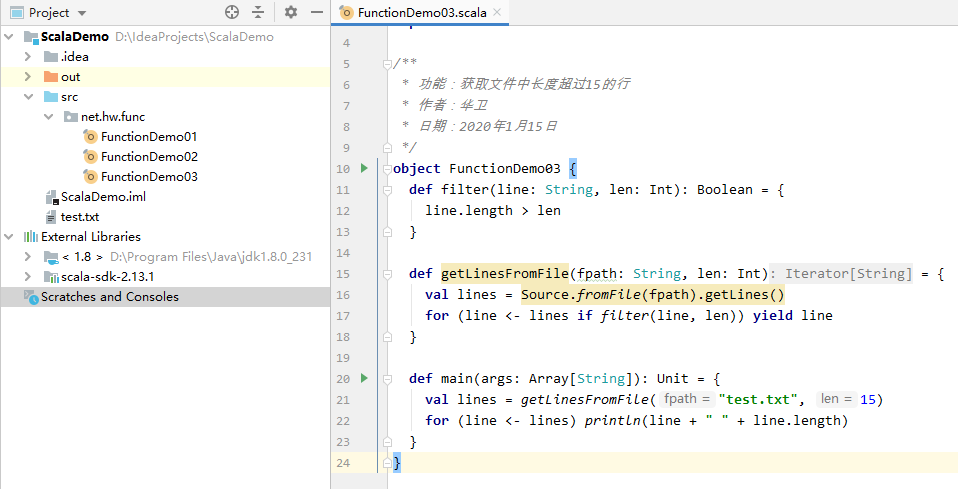Viewport: 958px width, 489px height.
Task: Fold the filter method at line 11
Action: coord(387,190)
